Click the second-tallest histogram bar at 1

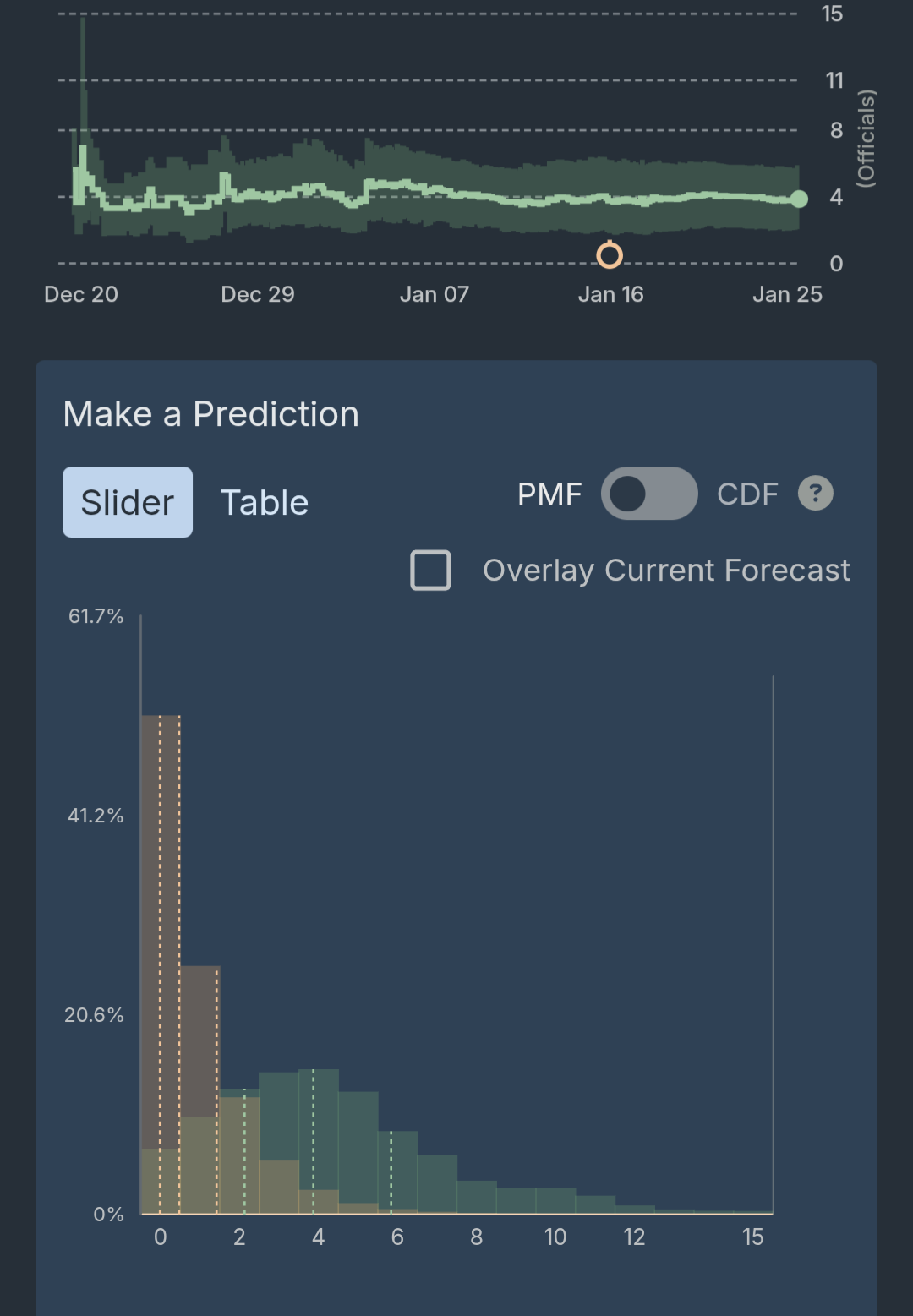coord(200,1040)
